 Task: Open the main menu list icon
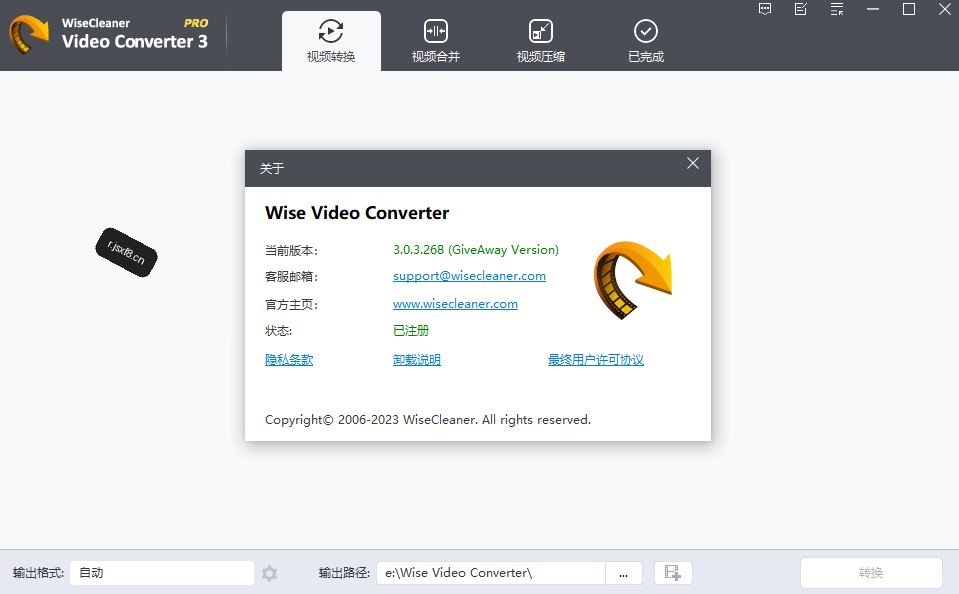837,9
